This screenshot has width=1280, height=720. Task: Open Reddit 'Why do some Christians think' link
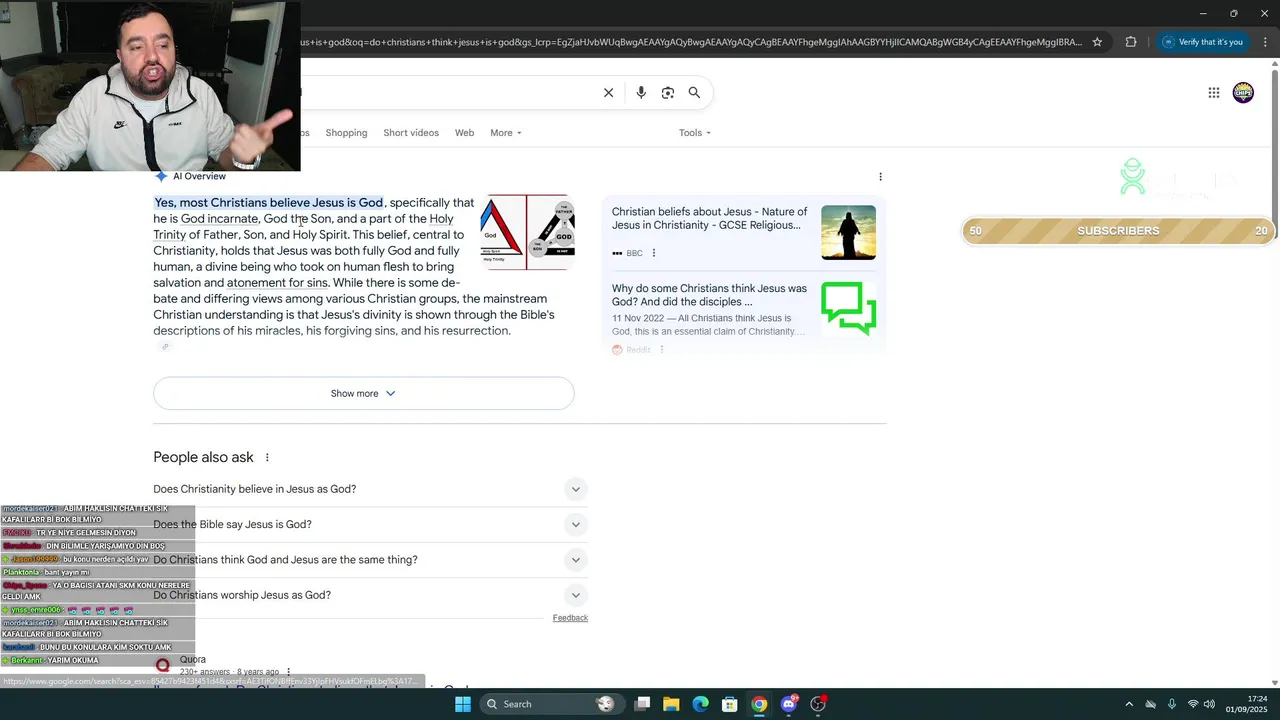709,295
